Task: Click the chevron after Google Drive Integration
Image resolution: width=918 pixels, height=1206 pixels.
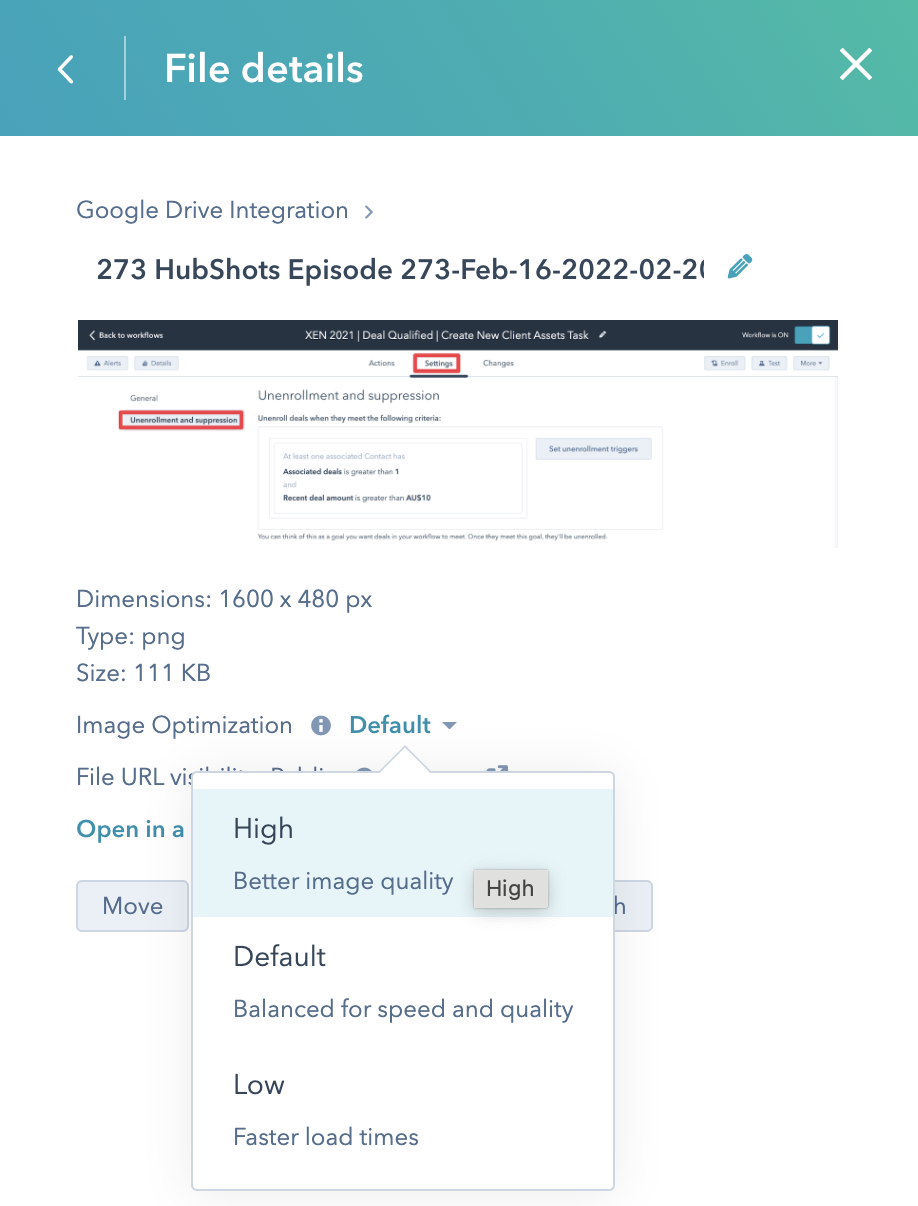Action: click(x=369, y=212)
